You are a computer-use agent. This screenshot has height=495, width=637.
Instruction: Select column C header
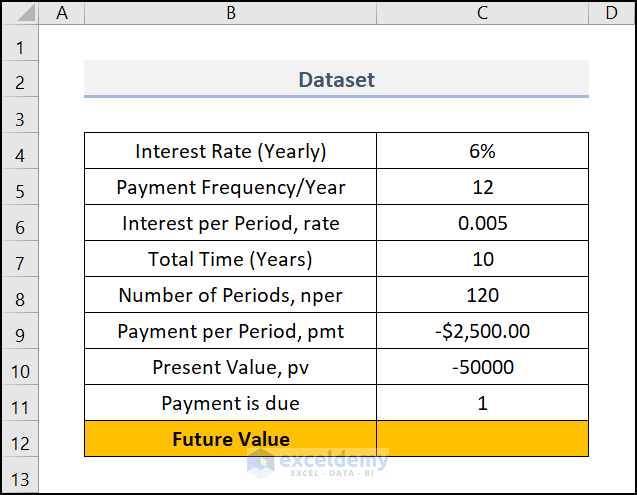tap(482, 13)
